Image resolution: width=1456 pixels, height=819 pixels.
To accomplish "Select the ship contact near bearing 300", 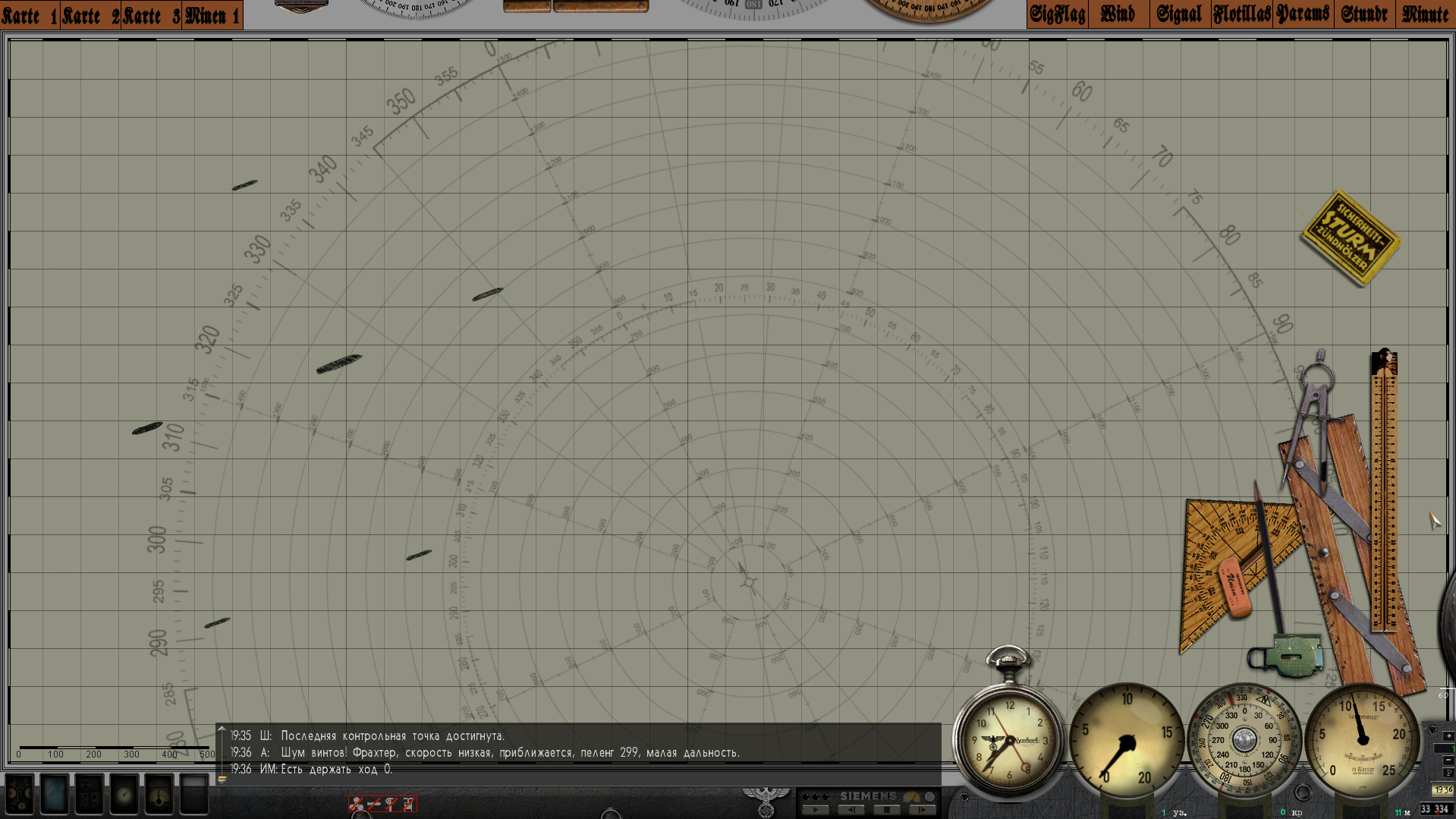I will tap(419, 555).
